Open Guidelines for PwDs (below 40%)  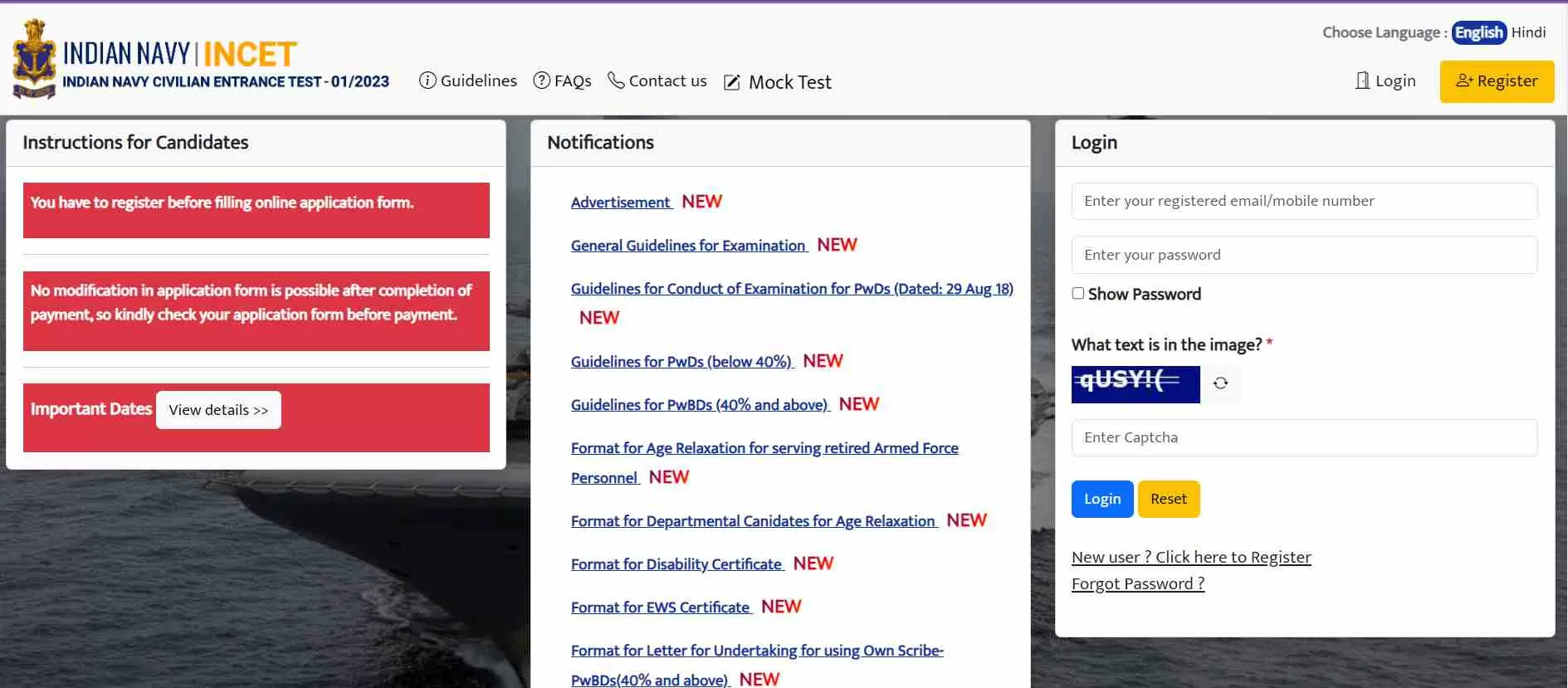681,361
